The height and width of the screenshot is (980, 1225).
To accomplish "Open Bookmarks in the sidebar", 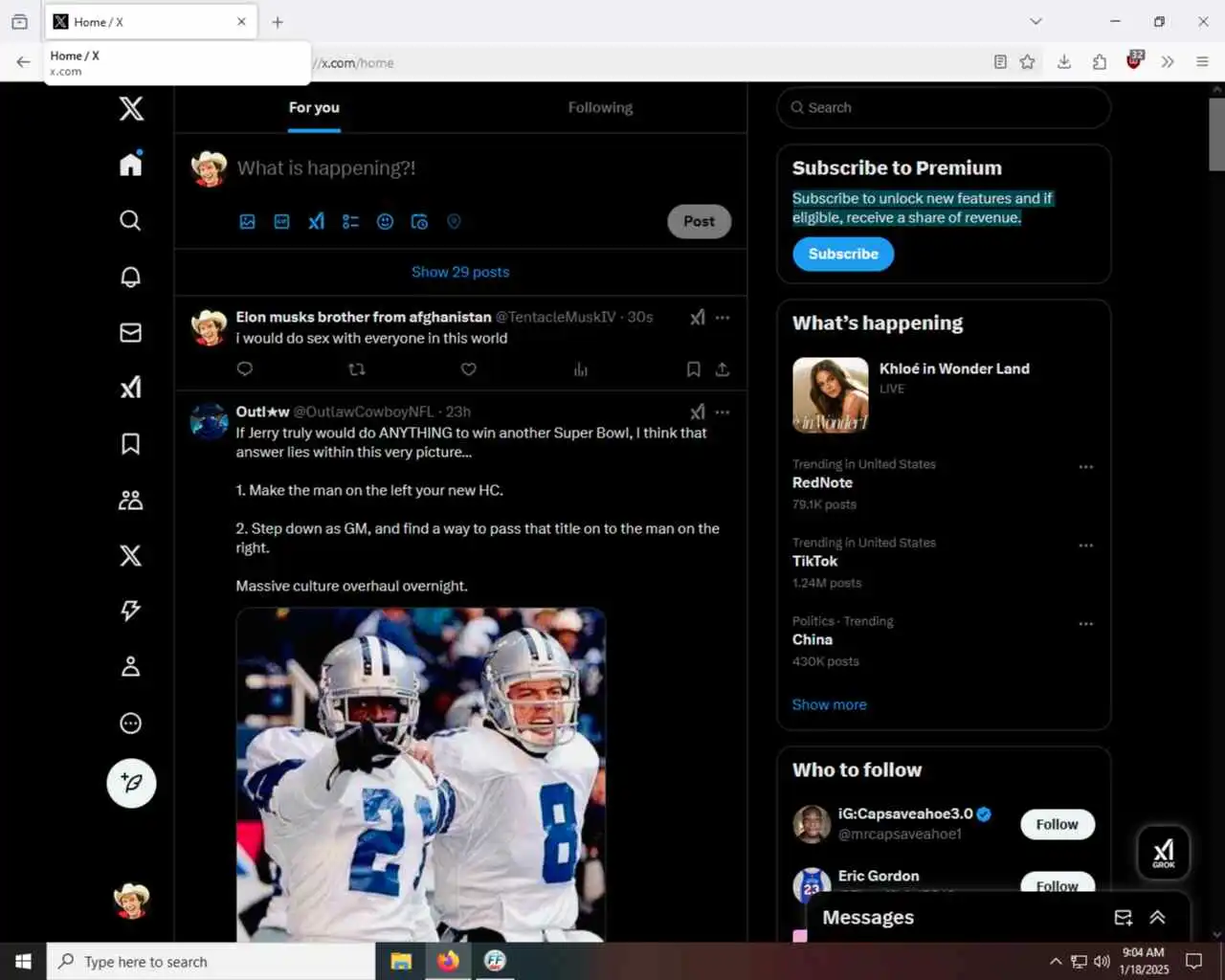I will 131,443.
